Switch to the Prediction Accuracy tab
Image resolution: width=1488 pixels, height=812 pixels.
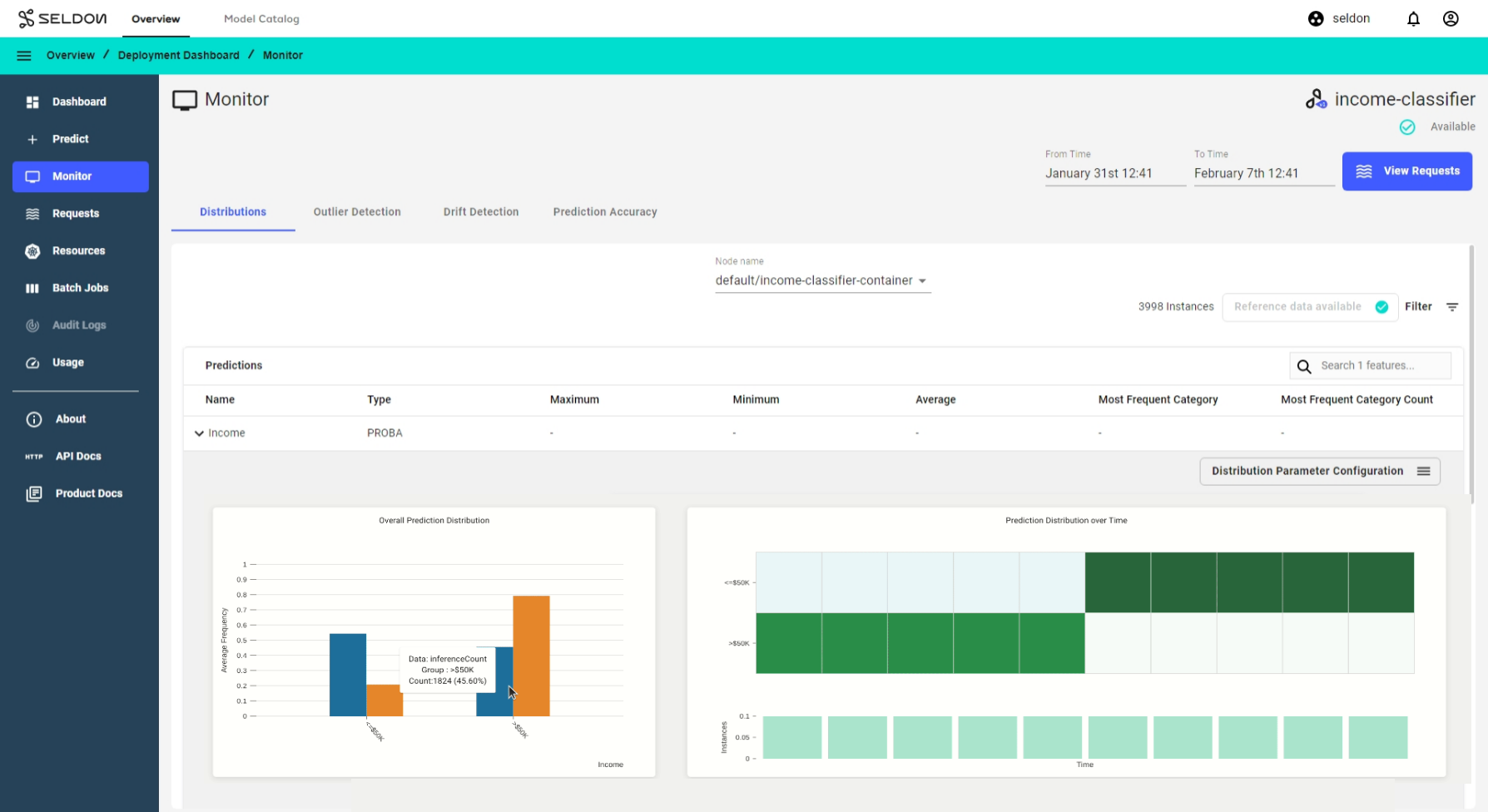[605, 212]
